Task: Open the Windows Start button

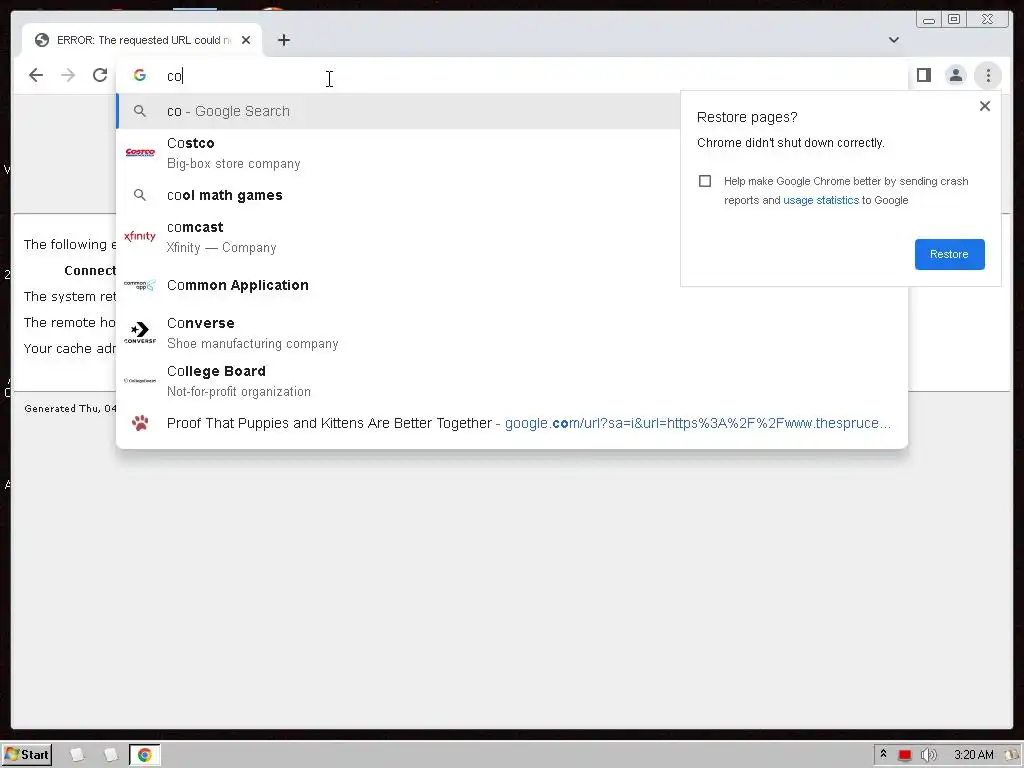Action: pos(27,755)
